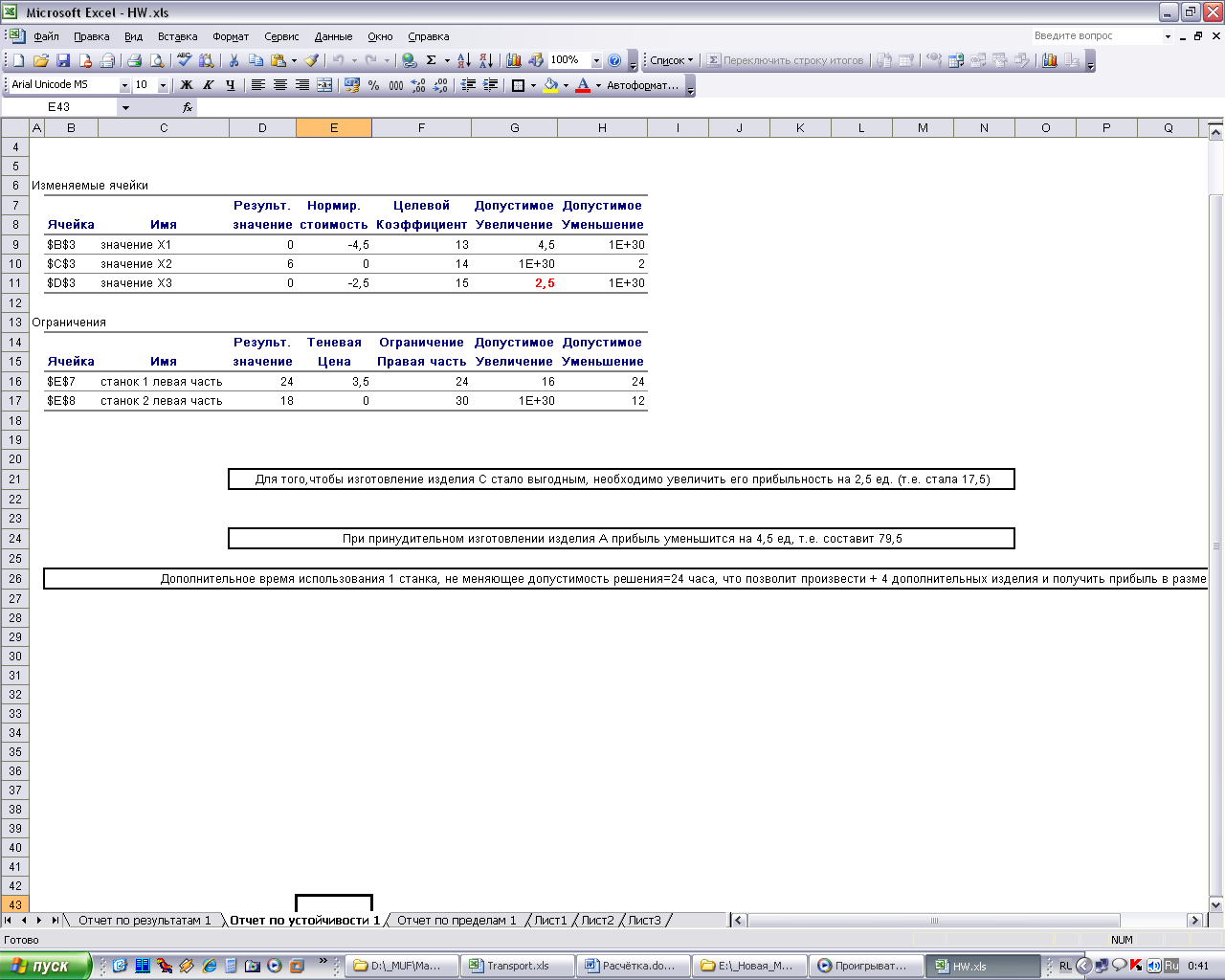This screenshot has height=980, width=1225.
Task: Apply yellow fill color bucket
Action: tap(550, 85)
